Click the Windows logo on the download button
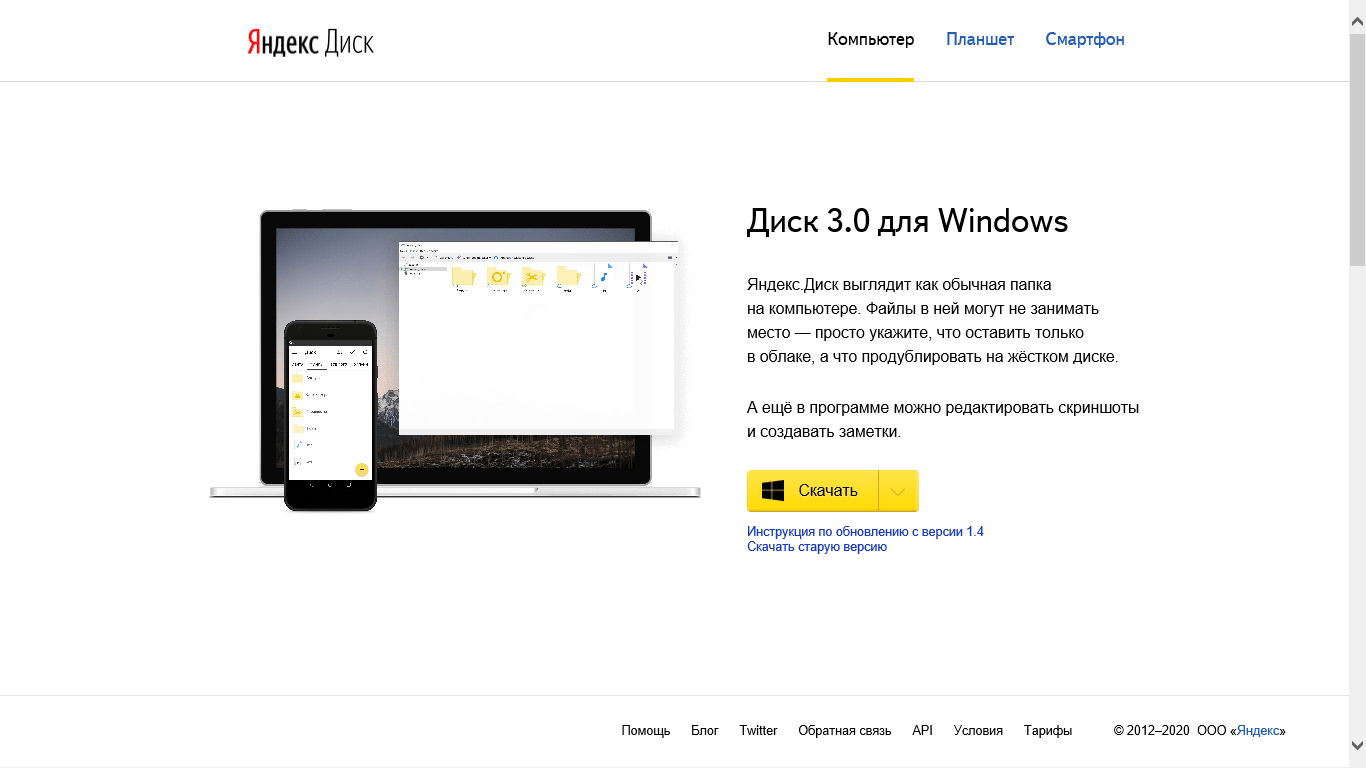1366x768 pixels. pyautogui.click(x=772, y=491)
